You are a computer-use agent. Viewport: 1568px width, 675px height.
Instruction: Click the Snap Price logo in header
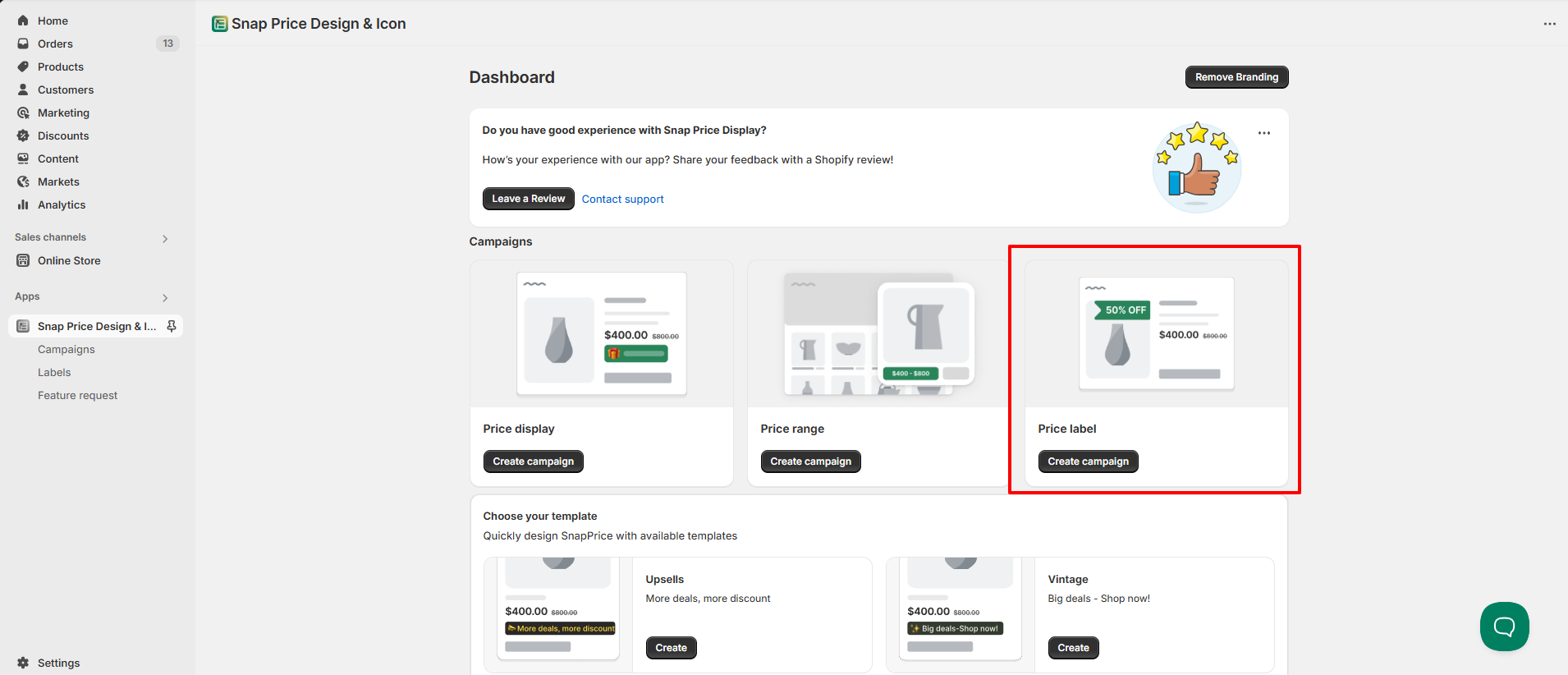click(x=219, y=24)
